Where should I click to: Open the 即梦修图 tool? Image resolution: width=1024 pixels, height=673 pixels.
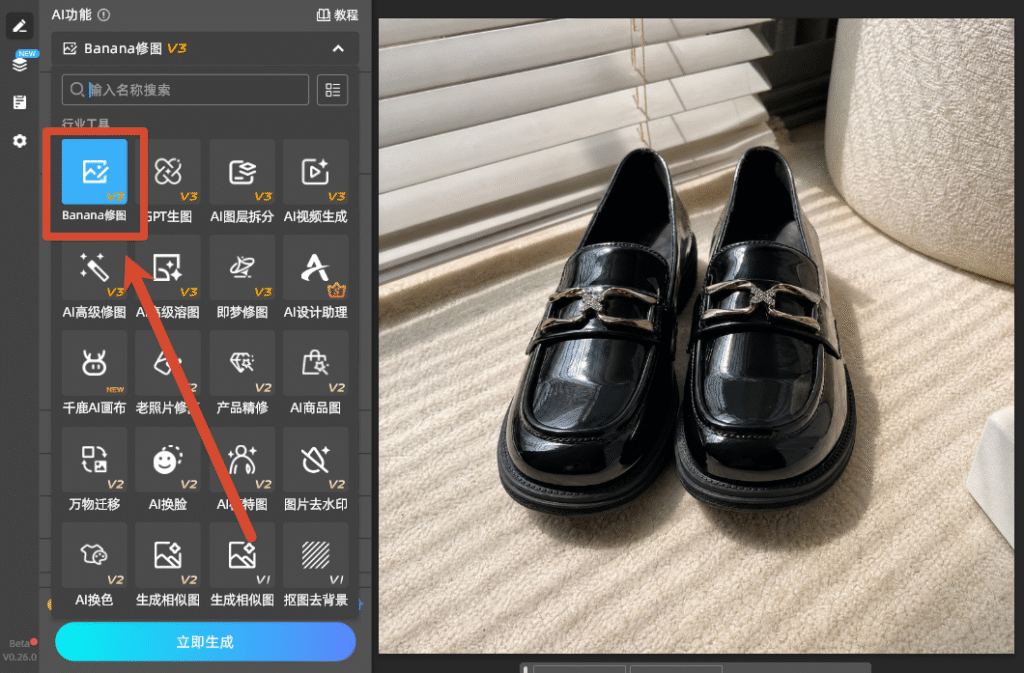coord(242,267)
